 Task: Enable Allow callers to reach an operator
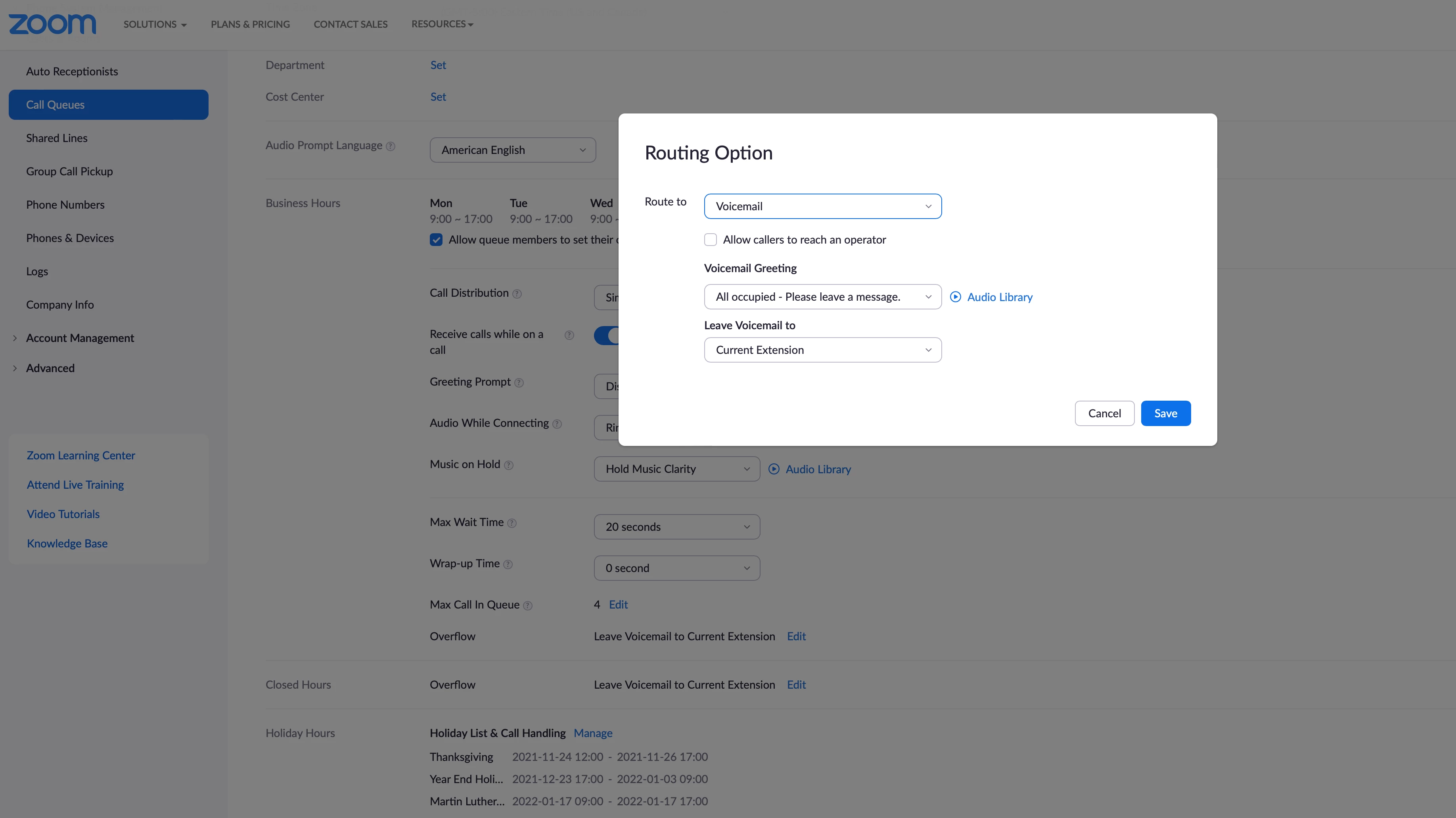pyautogui.click(x=711, y=240)
